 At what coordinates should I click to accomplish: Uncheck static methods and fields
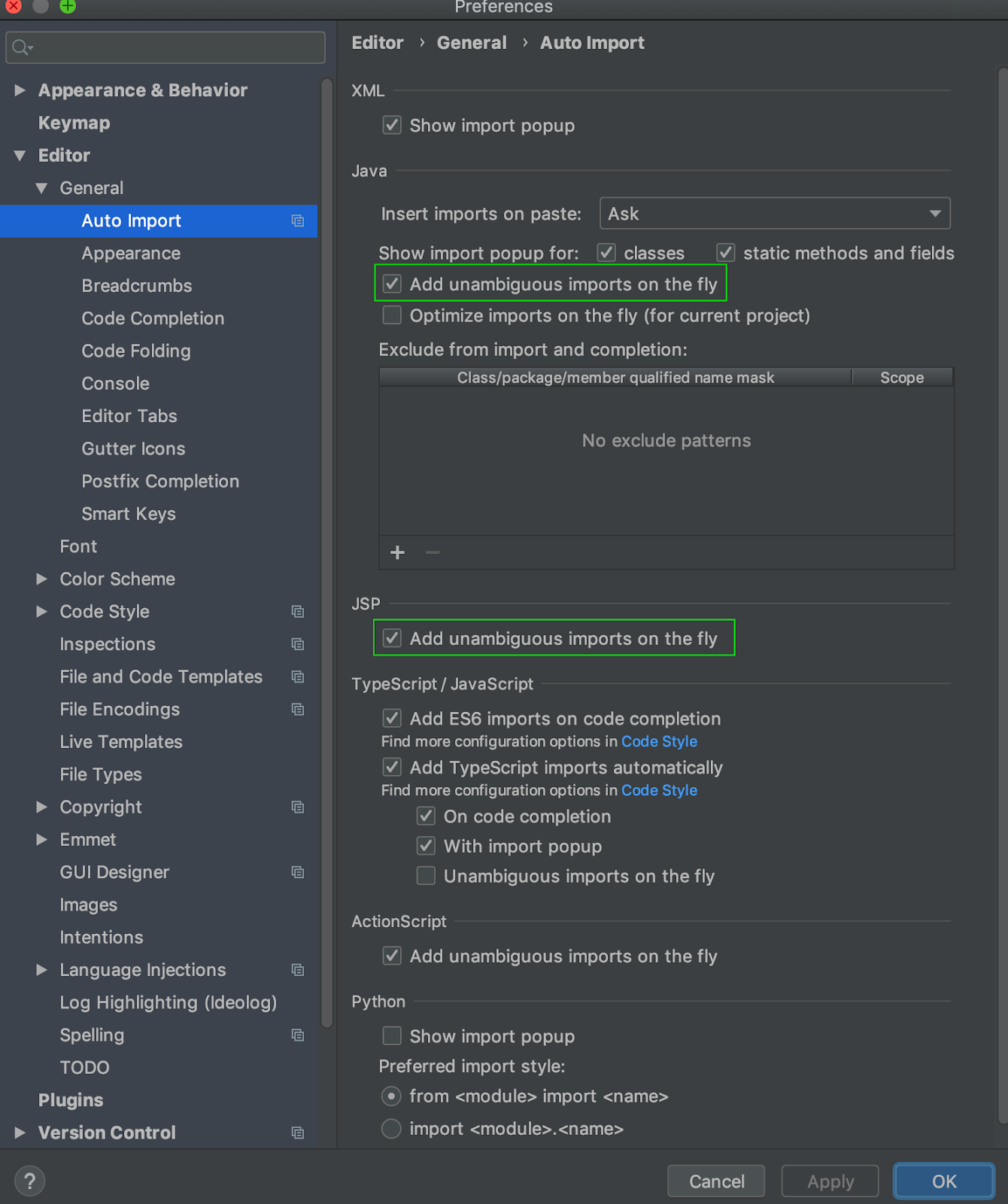click(725, 252)
